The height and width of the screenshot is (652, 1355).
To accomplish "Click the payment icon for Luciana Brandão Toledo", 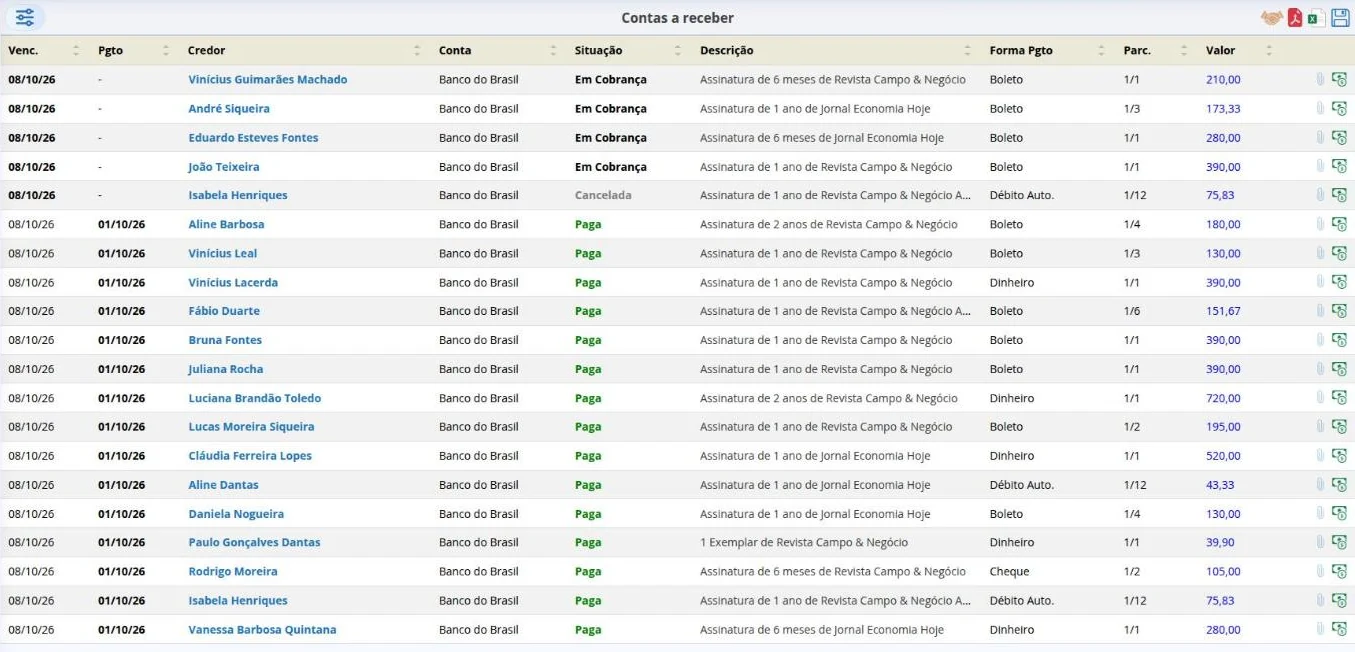I will pyautogui.click(x=1339, y=398).
